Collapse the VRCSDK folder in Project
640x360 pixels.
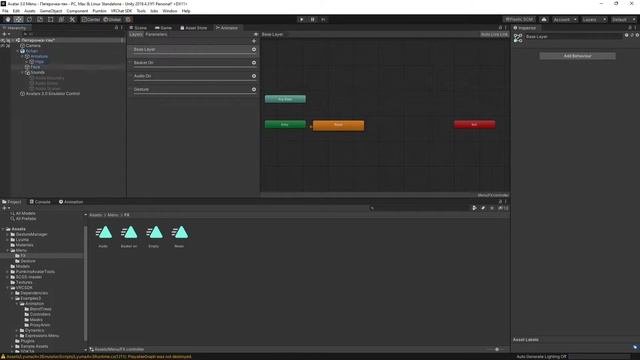point(8,288)
